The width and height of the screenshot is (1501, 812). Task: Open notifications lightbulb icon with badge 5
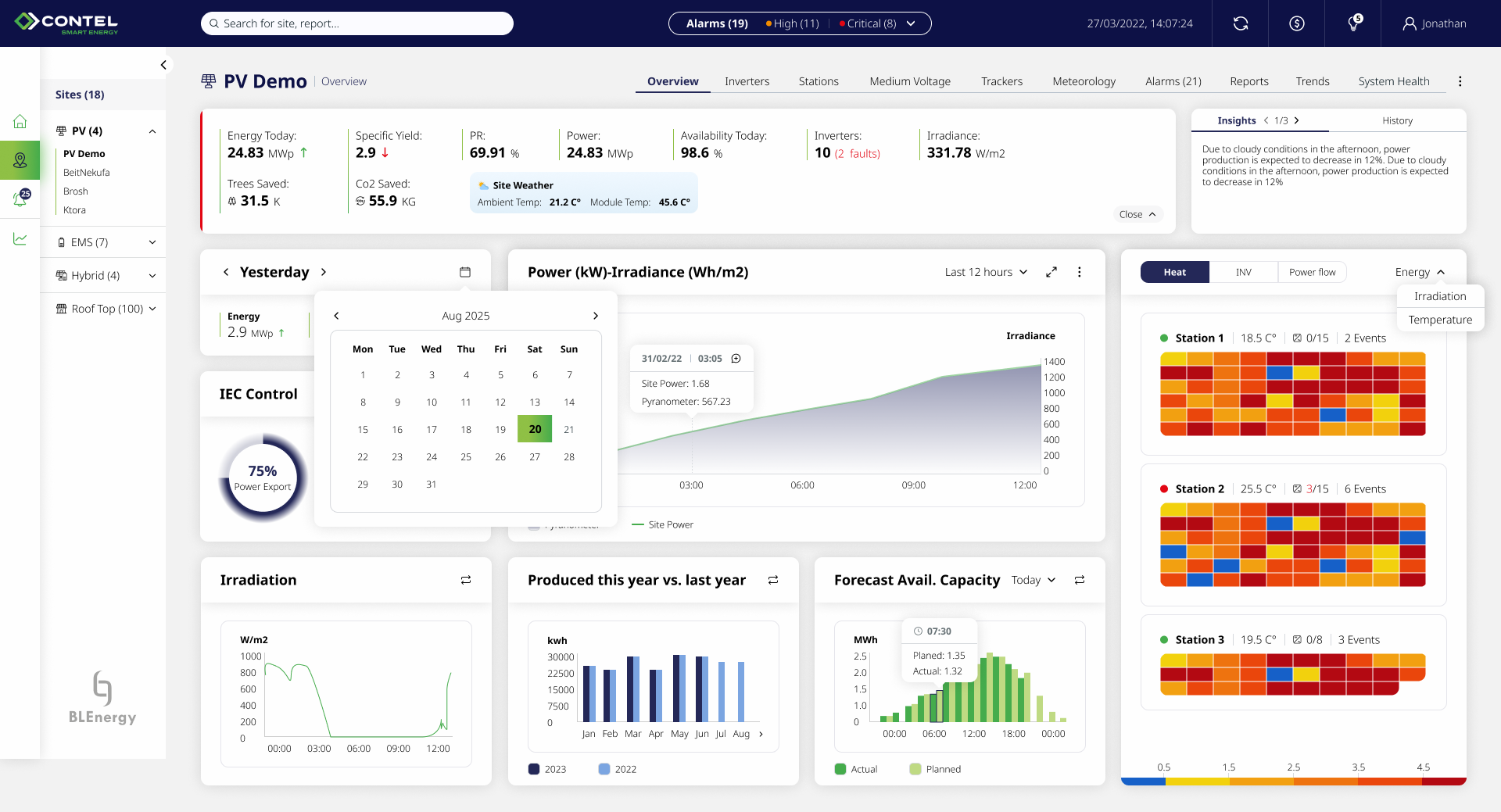tap(1354, 23)
